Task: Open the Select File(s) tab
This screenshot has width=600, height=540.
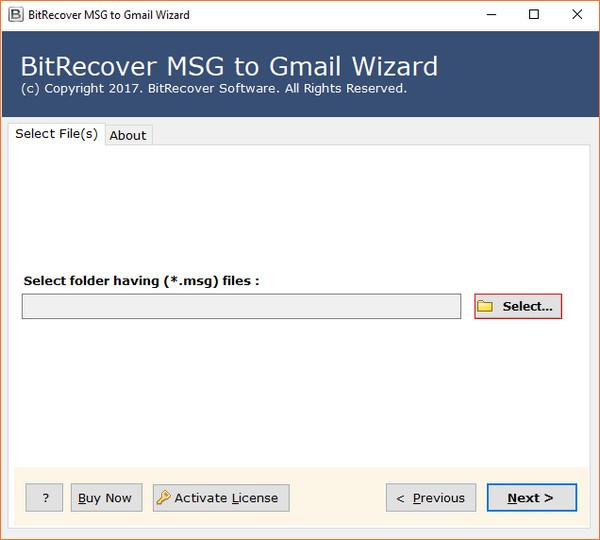Action: click(x=57, y=134)
